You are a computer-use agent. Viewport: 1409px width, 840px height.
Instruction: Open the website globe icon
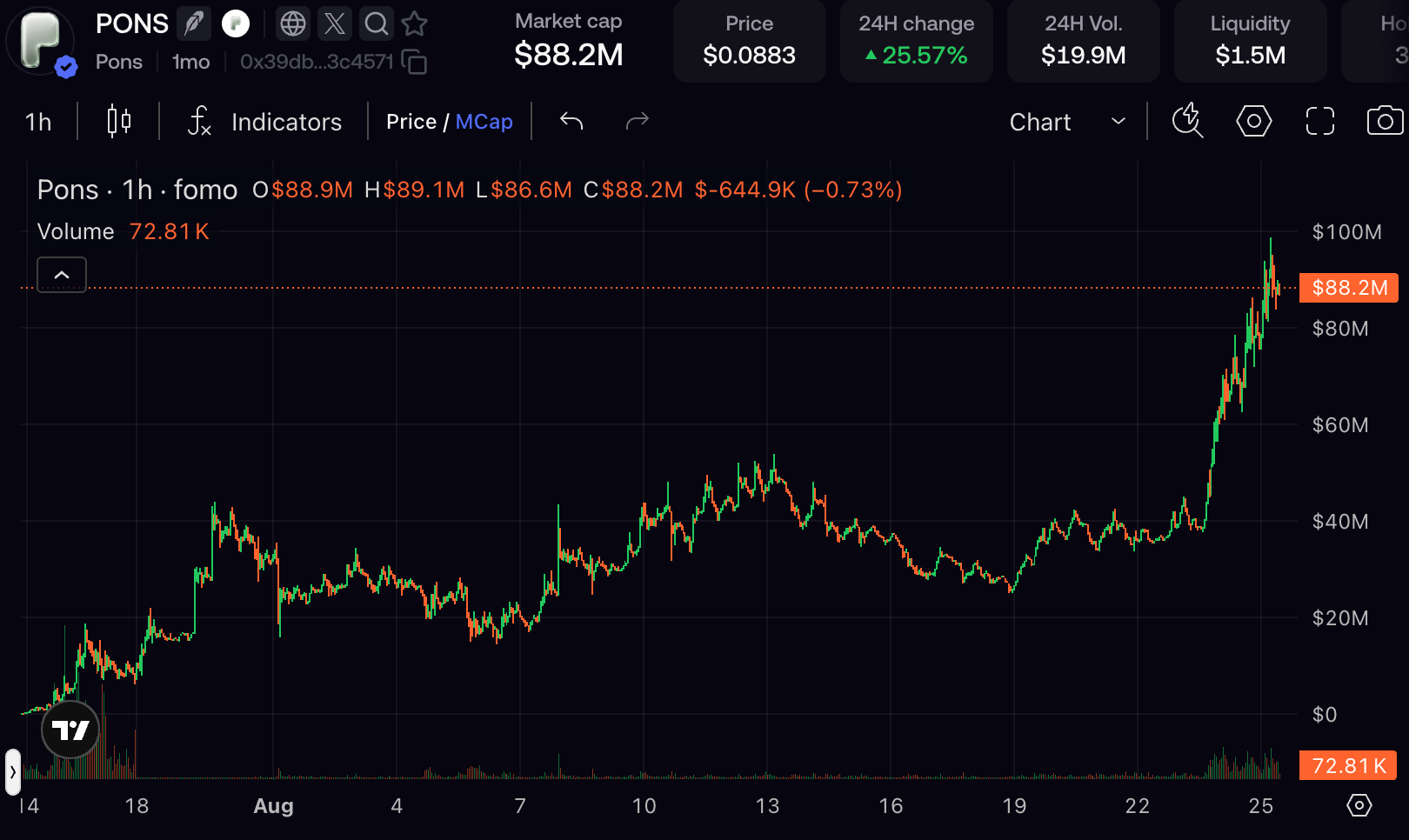[x=293, y=23]
